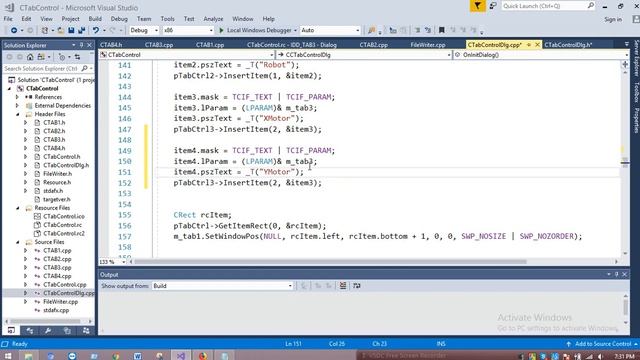Pin the Solution Explorer panel
This screenshot has height=360, width=640.
pos(81,45)
